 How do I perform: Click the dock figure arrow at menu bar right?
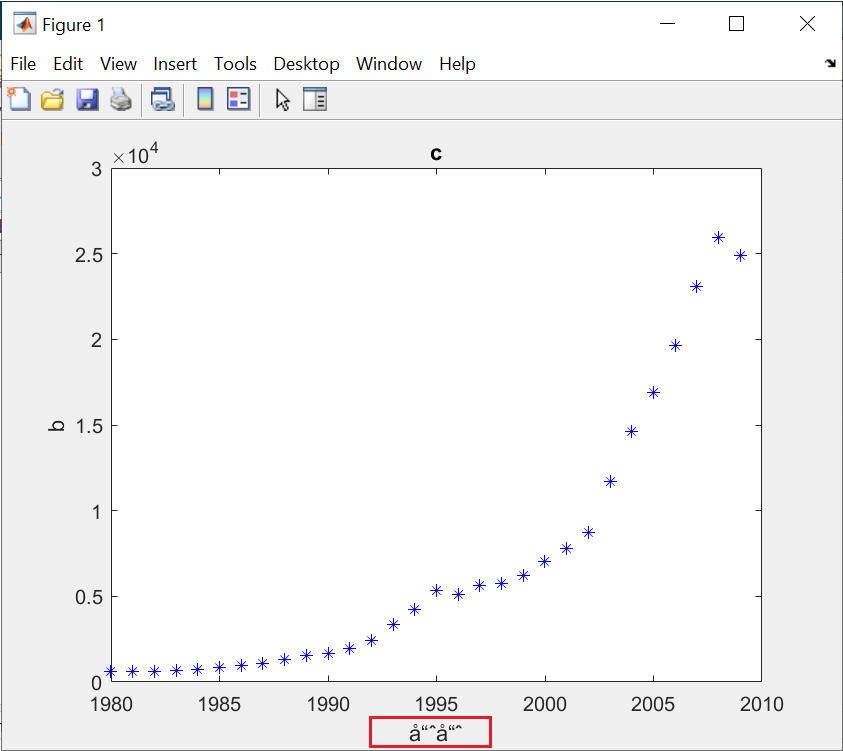pyautogui.click(x=829, y=64)
